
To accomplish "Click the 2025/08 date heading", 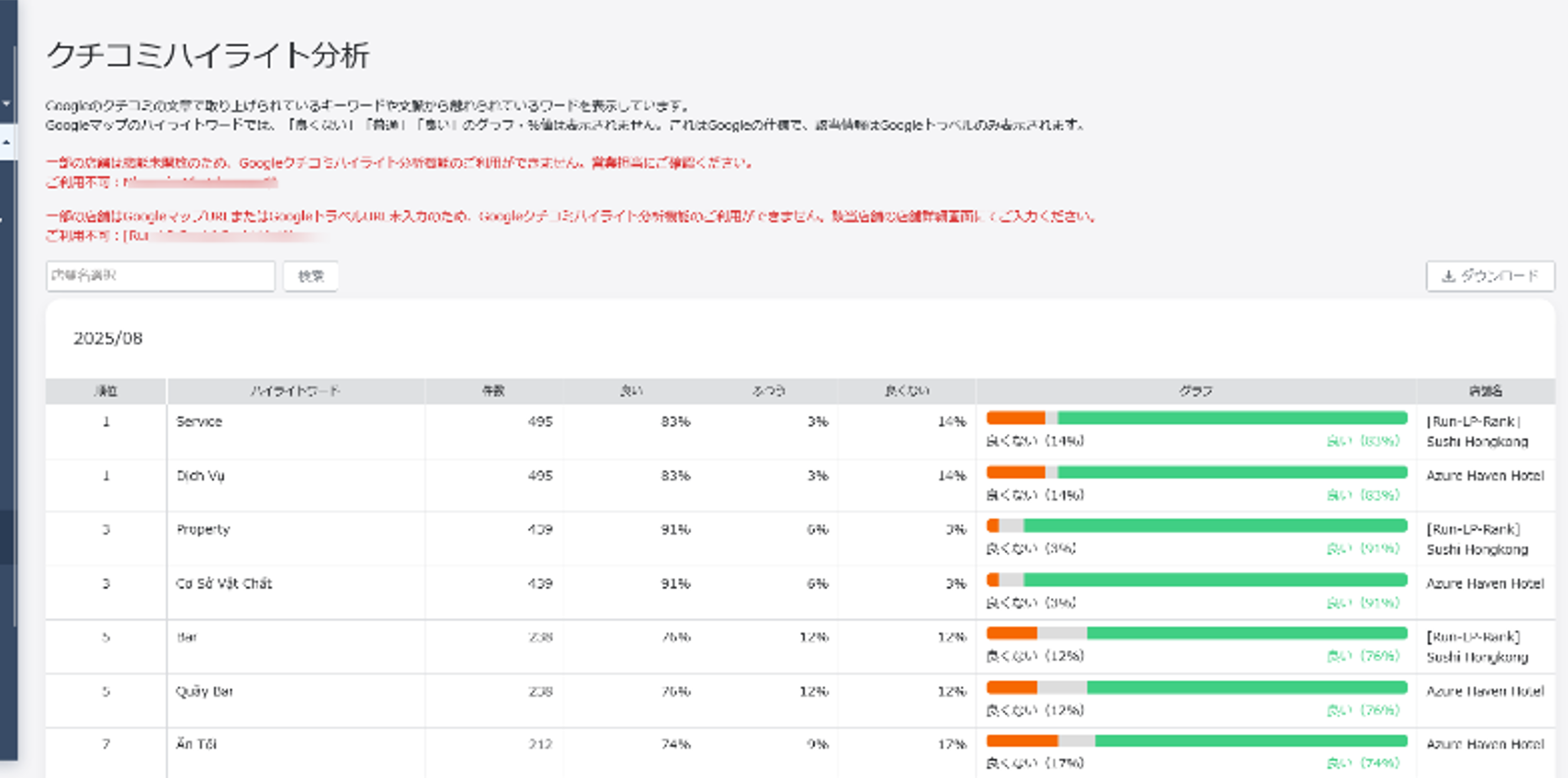I will (108, 338).
